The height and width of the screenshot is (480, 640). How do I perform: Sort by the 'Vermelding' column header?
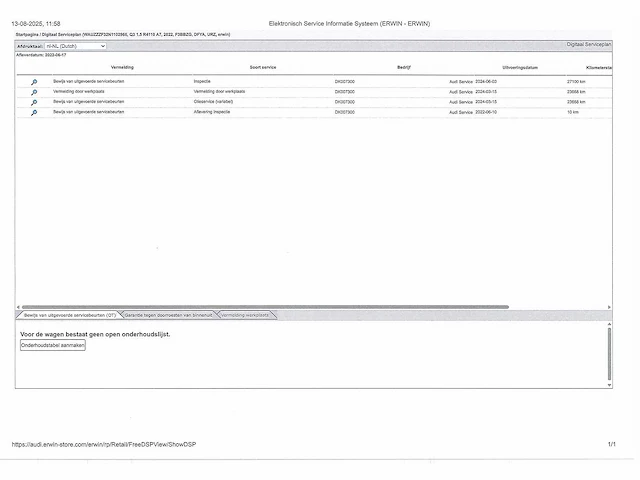tap(122, 67)
